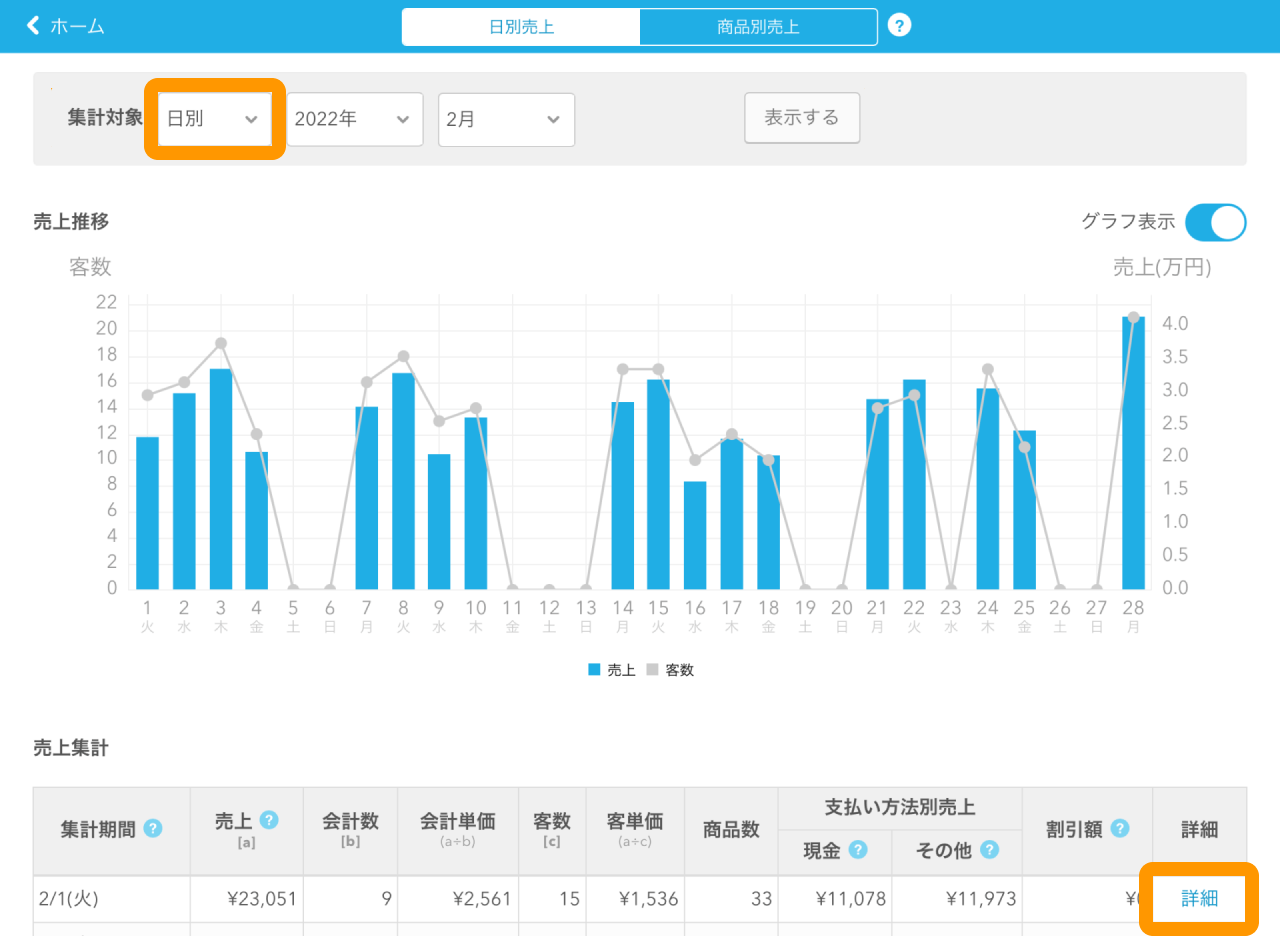Click the sales bar for day 16
The image size is (1280, 936).
point(695,535)
